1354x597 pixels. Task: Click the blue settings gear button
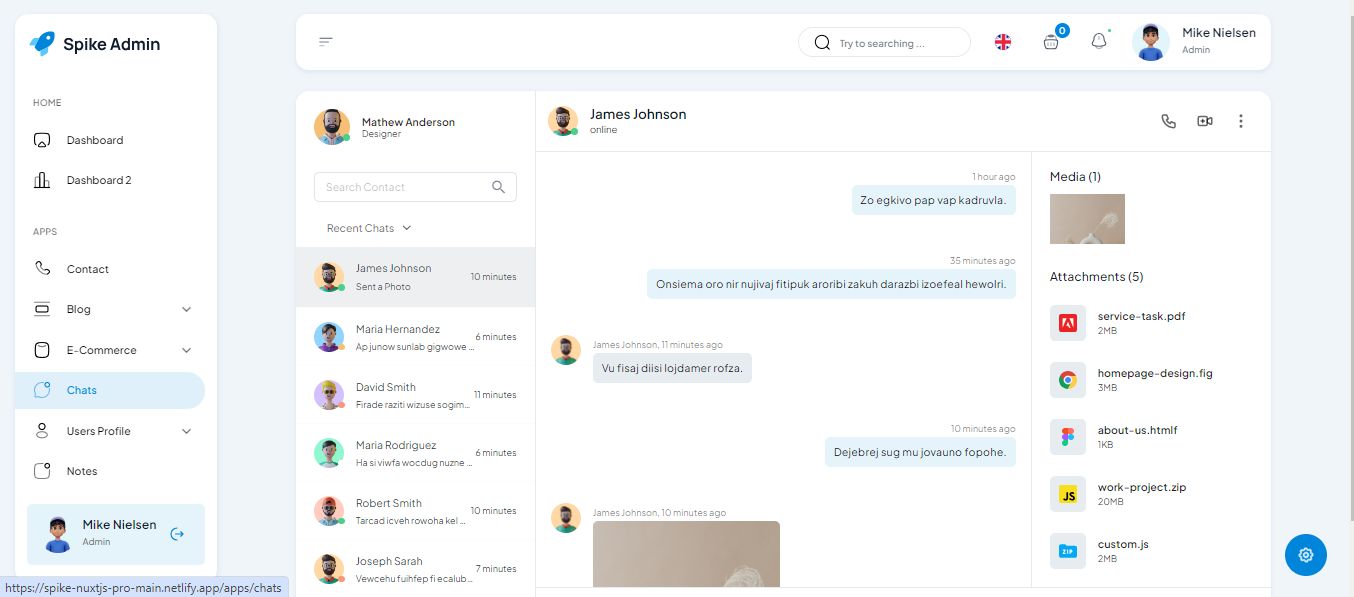point(1305,554)
